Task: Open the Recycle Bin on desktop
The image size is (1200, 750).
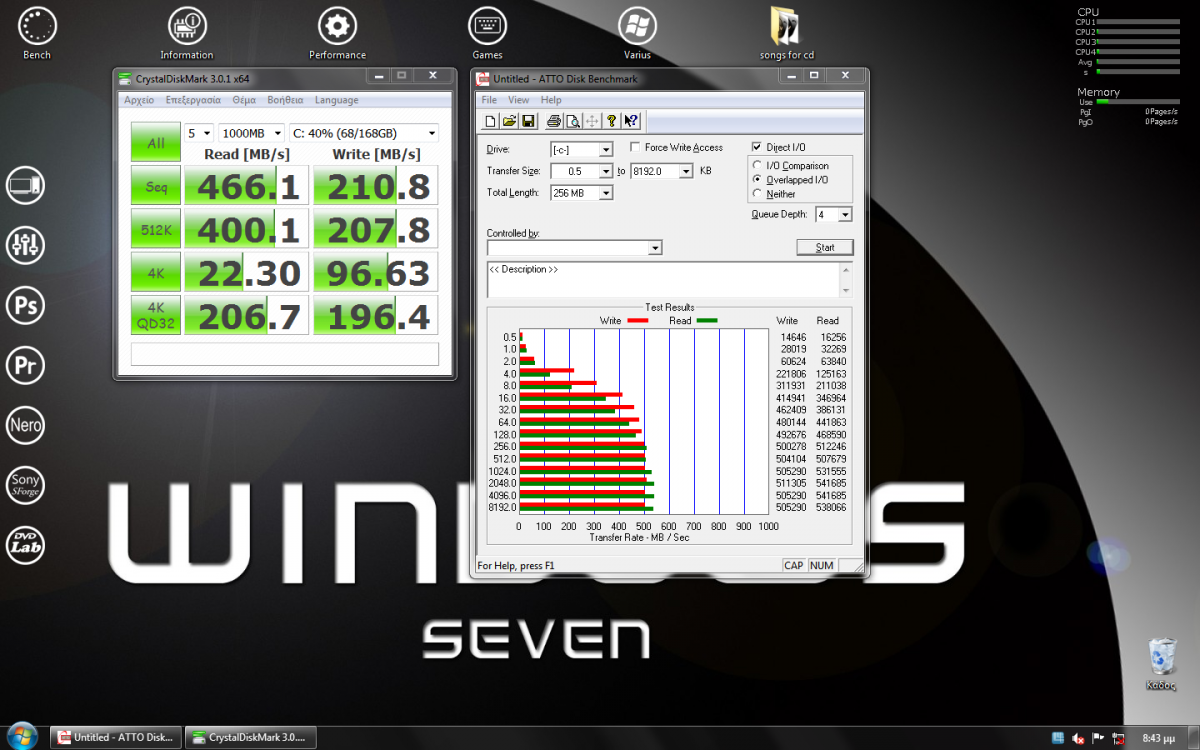Action: [x=1163, y=664]
